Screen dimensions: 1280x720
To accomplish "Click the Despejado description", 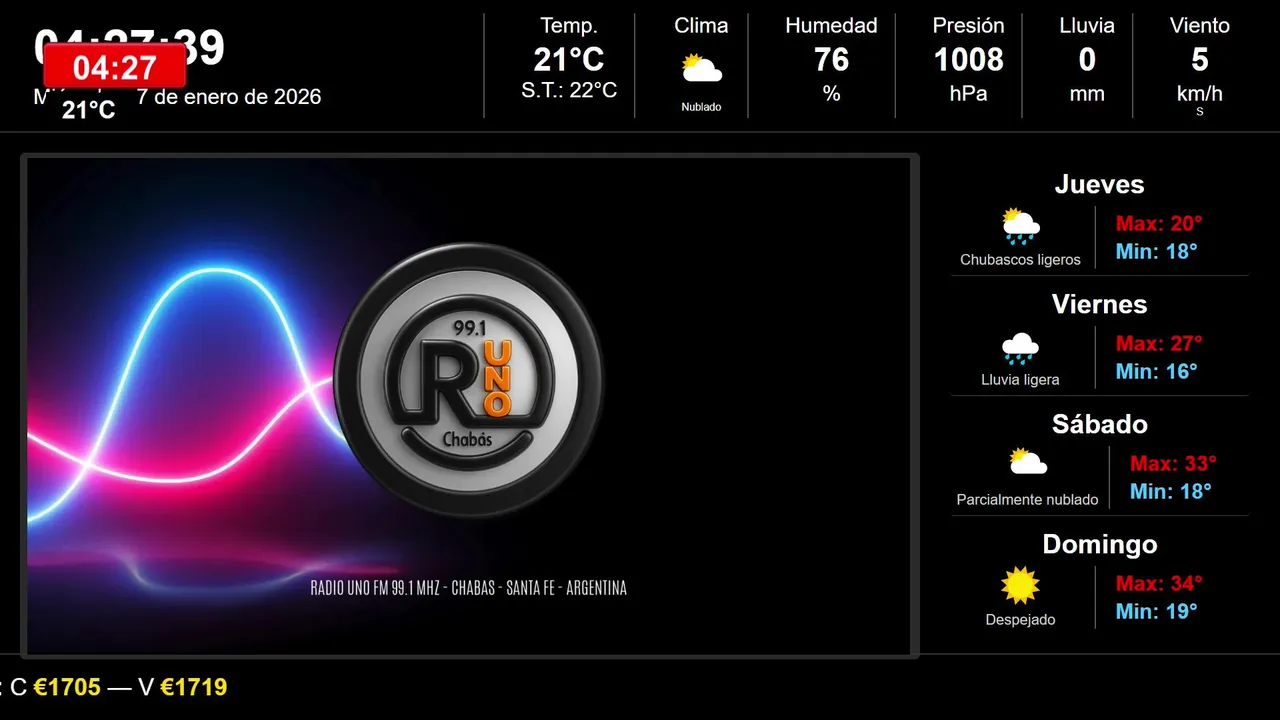I will tap(1020, 620).
